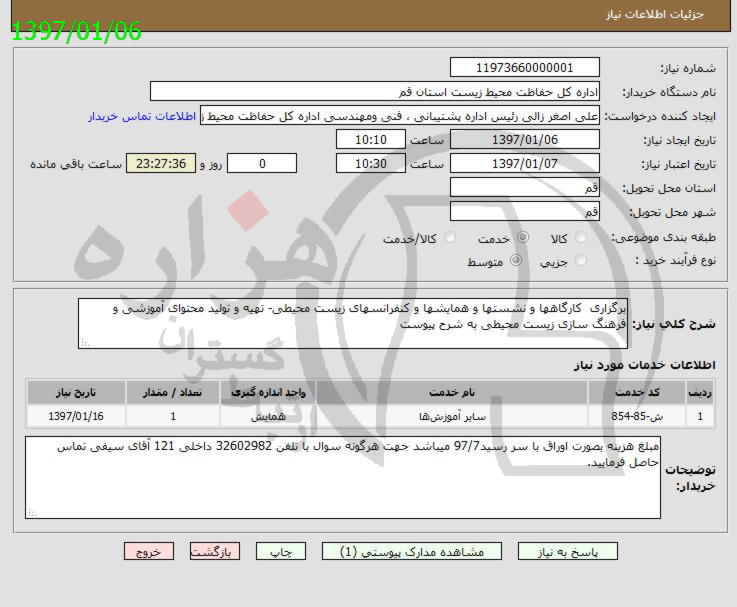Click the buyer notes text area

pyautogui.click(x=343, y=478)
